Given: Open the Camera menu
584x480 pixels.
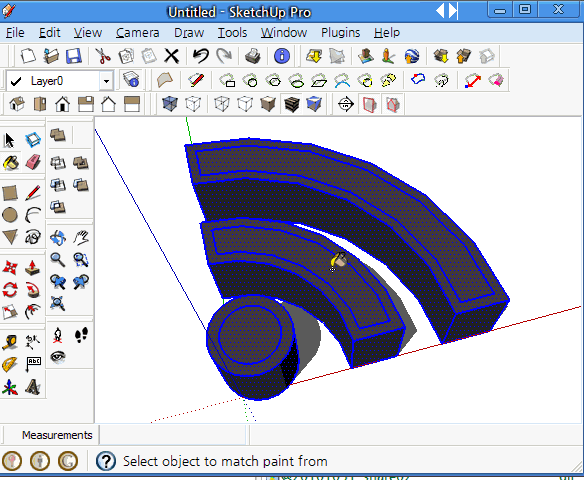Looking at the screenshot, I should point(137,33).
